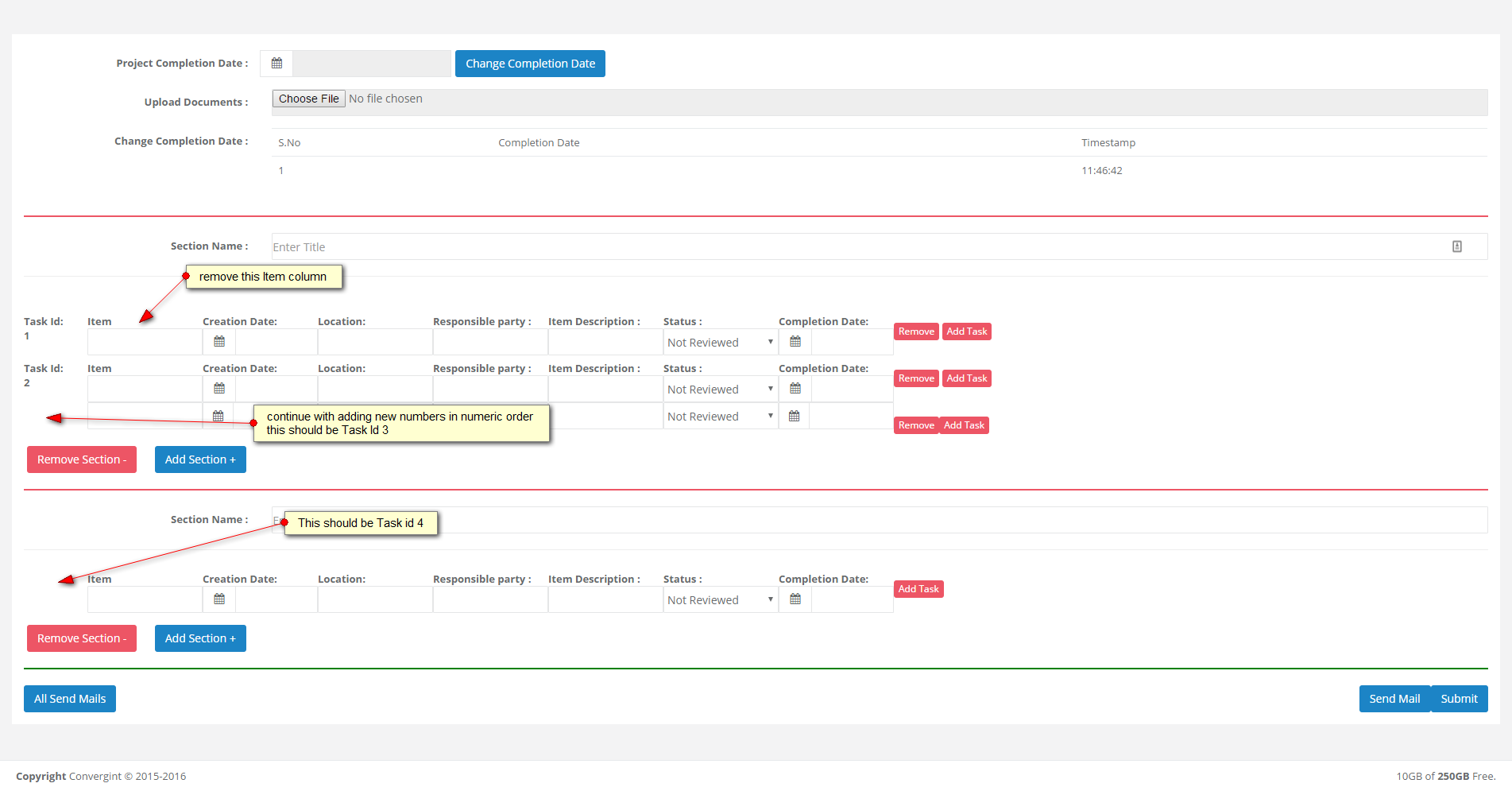1512x791 pixels.
Task: Expand the Task 2 Status dropdown
Action: [720, 390]
